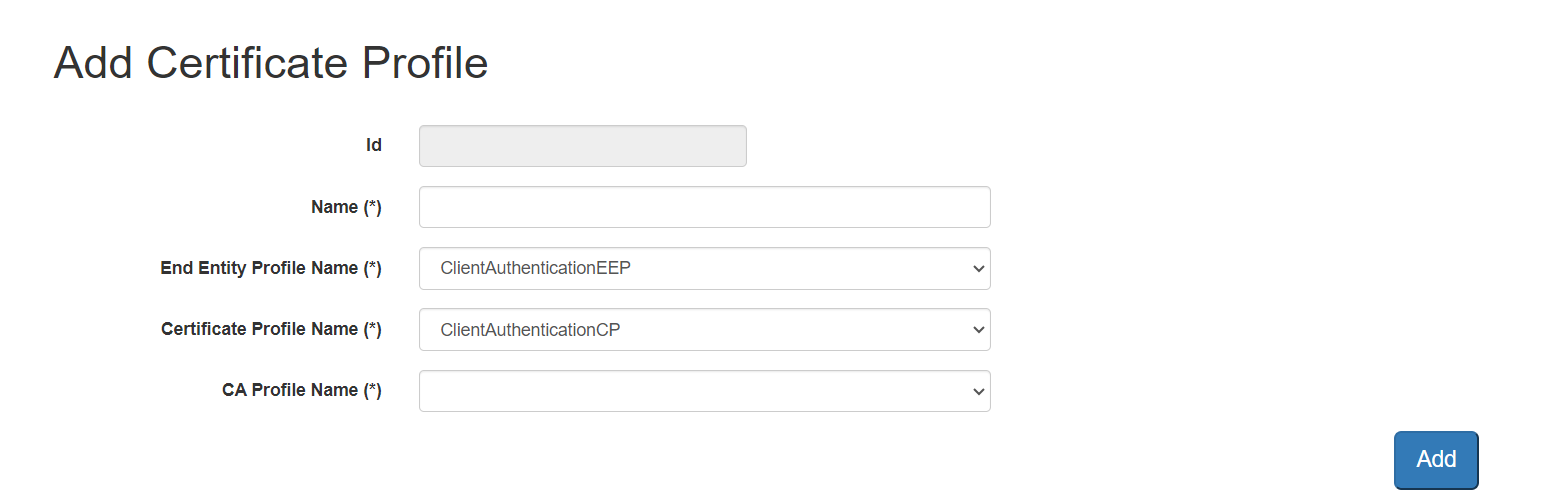Click the selected ClientAuthenticationCP value text

pos(530,329)
